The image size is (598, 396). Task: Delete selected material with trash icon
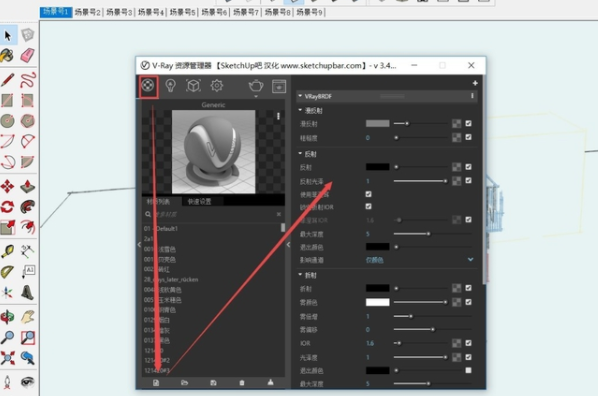(242, 383)
